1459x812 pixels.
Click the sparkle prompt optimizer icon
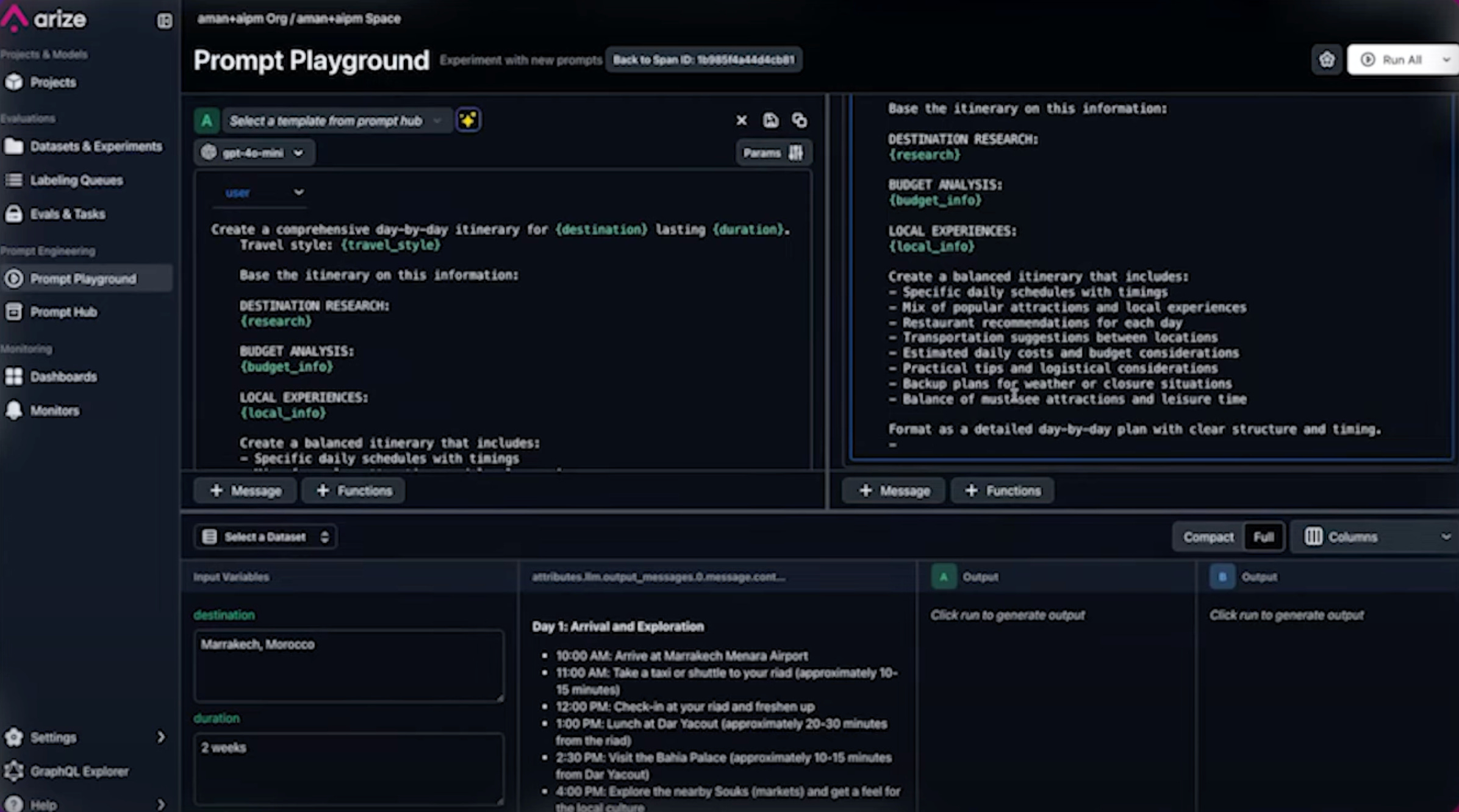468,120
